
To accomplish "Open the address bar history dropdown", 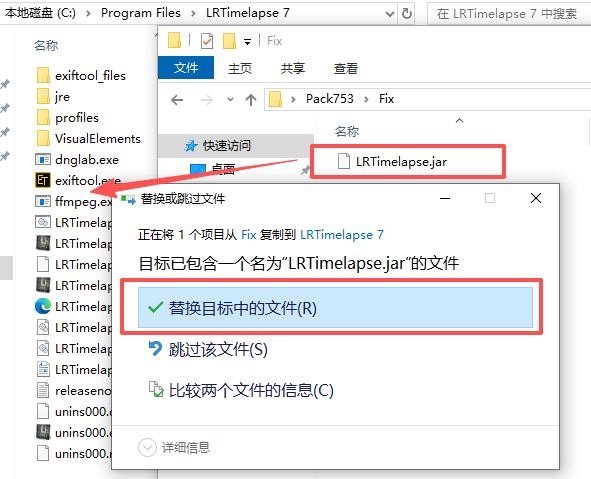I will click(x=390, y=14).
